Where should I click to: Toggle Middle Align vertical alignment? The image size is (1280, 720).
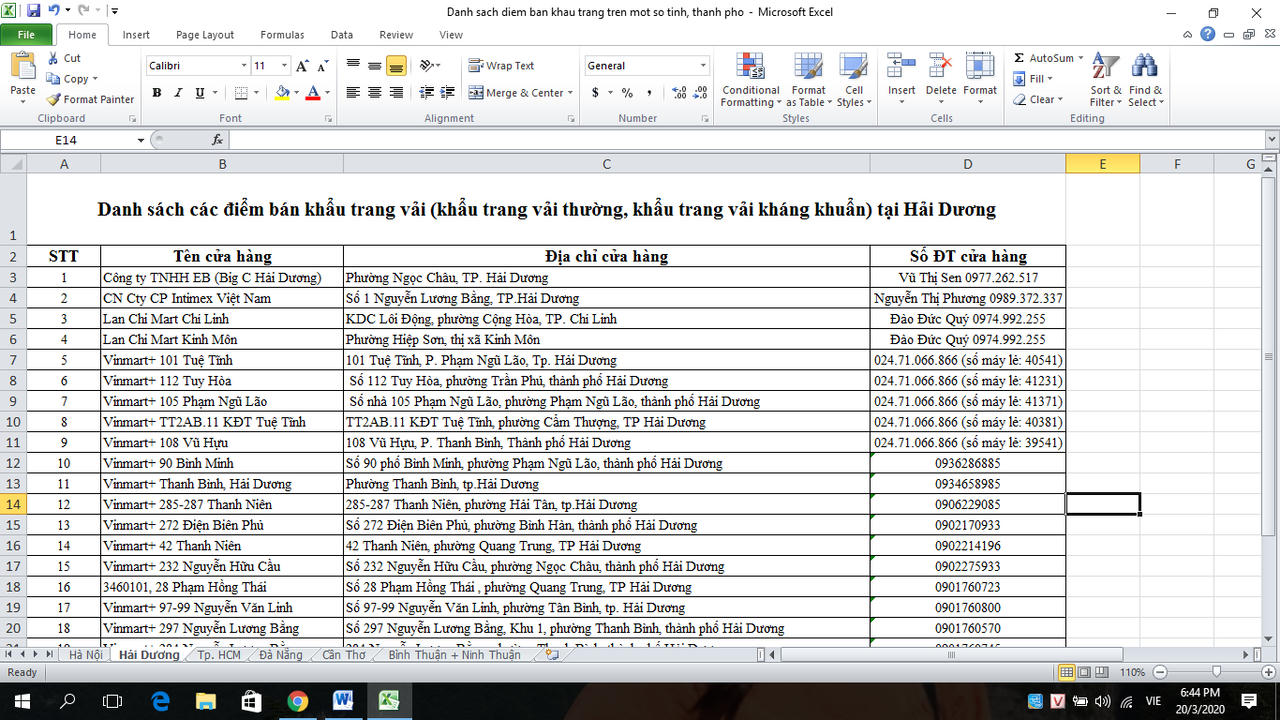(x=375, y=66)
